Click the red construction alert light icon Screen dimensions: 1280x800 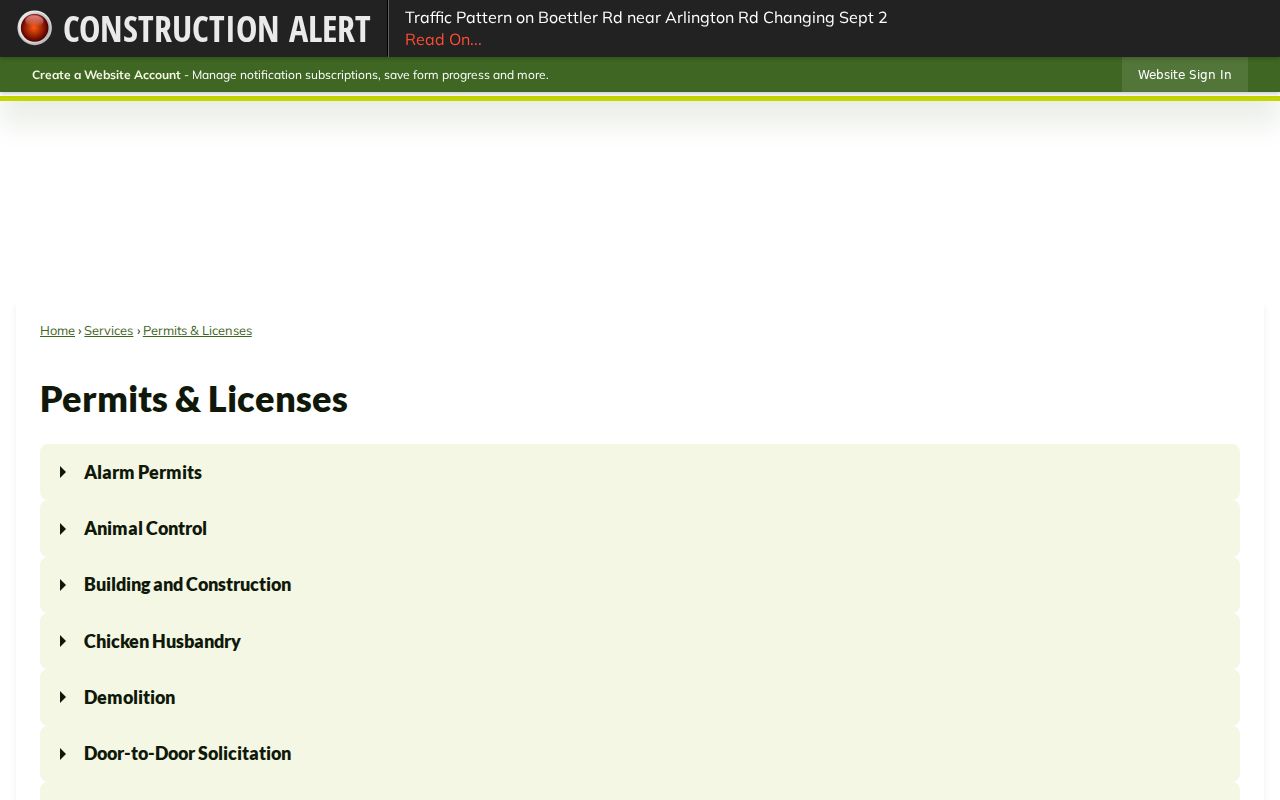pos(34,28)
